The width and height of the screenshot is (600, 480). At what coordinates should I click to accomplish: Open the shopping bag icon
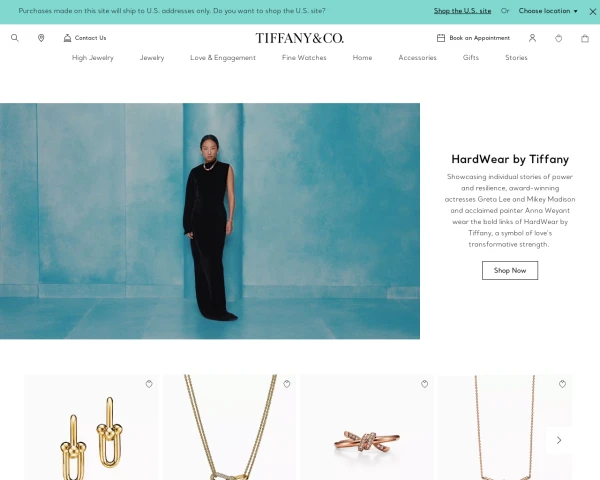pos(585,38)
